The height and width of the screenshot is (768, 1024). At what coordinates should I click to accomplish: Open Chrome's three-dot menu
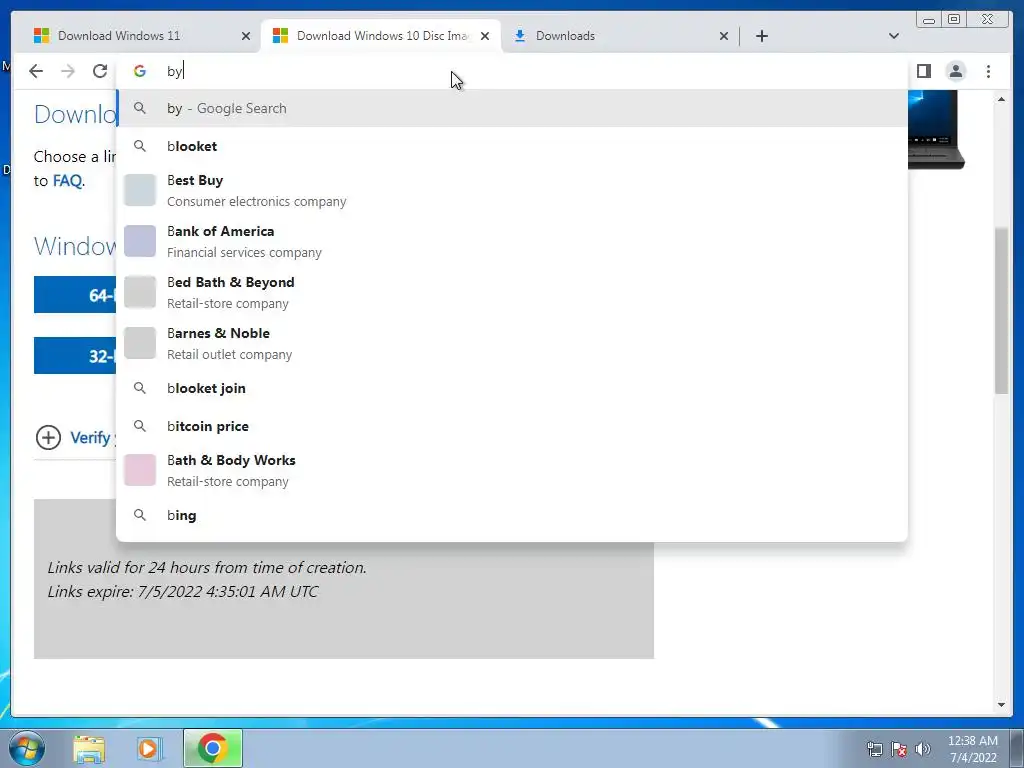pos(988,71)
